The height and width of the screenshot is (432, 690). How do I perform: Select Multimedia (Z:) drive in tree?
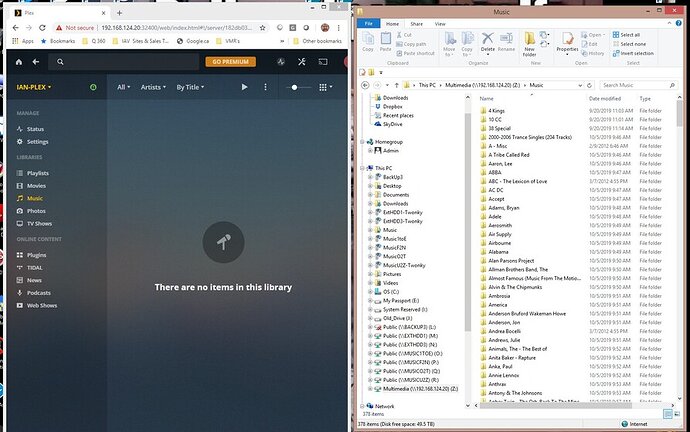[x=416, y=389]
